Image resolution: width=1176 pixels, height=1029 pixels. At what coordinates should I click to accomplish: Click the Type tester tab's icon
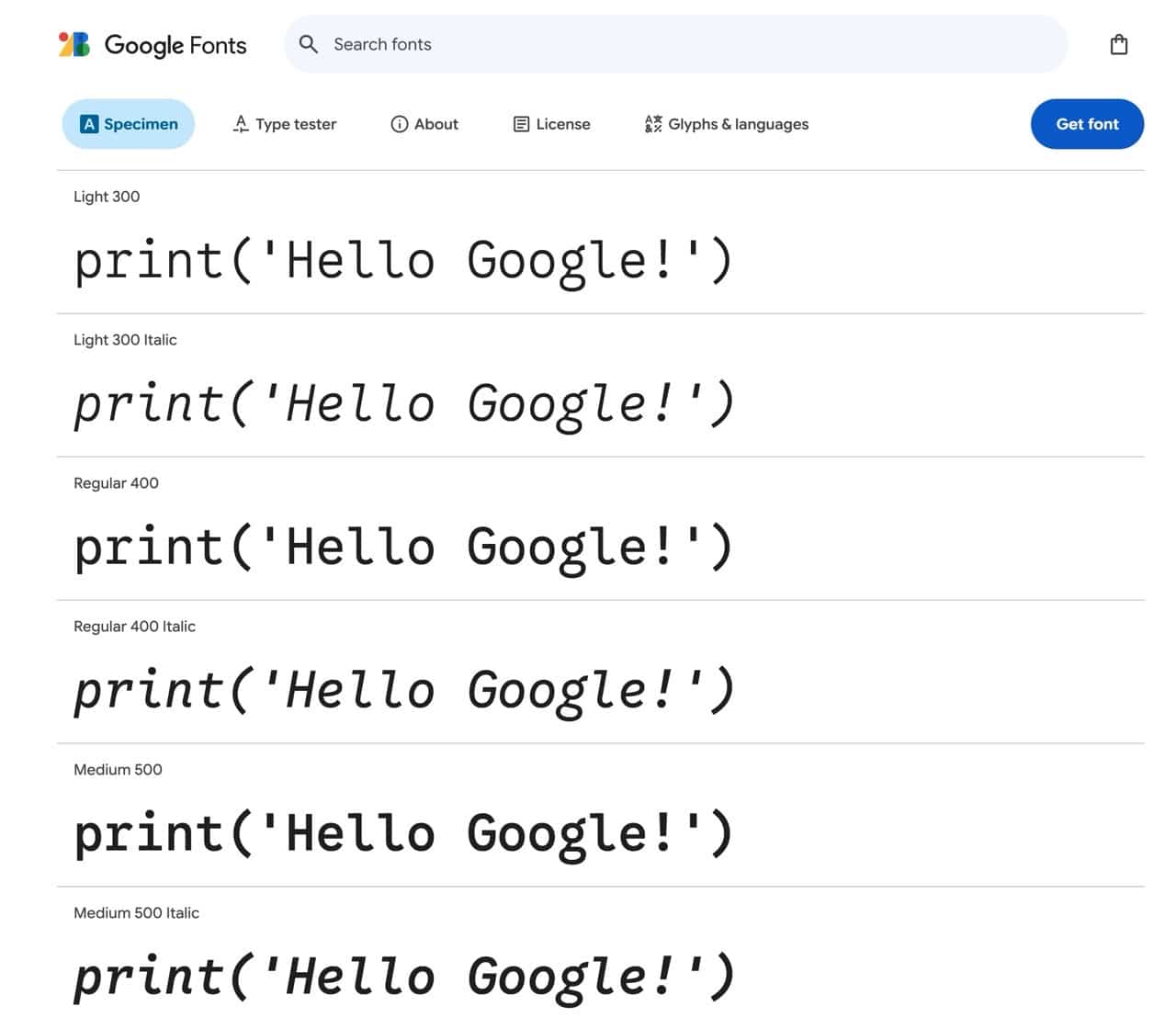[x=241, y=124]
